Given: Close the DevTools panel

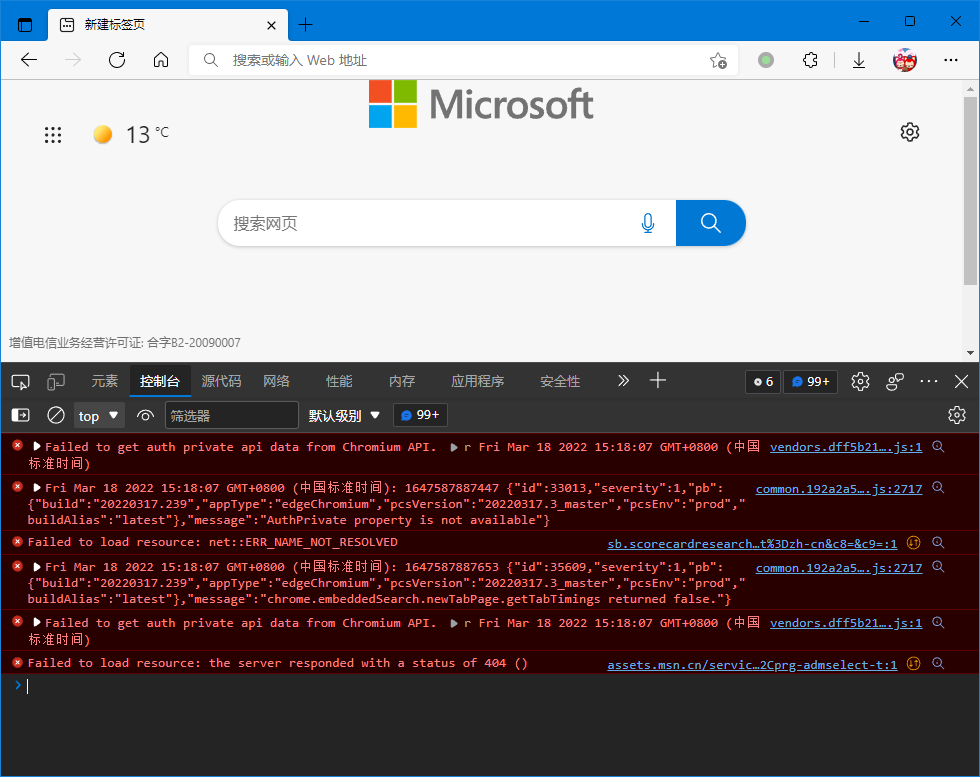Looking at the screenshot, I should point(961,381).
